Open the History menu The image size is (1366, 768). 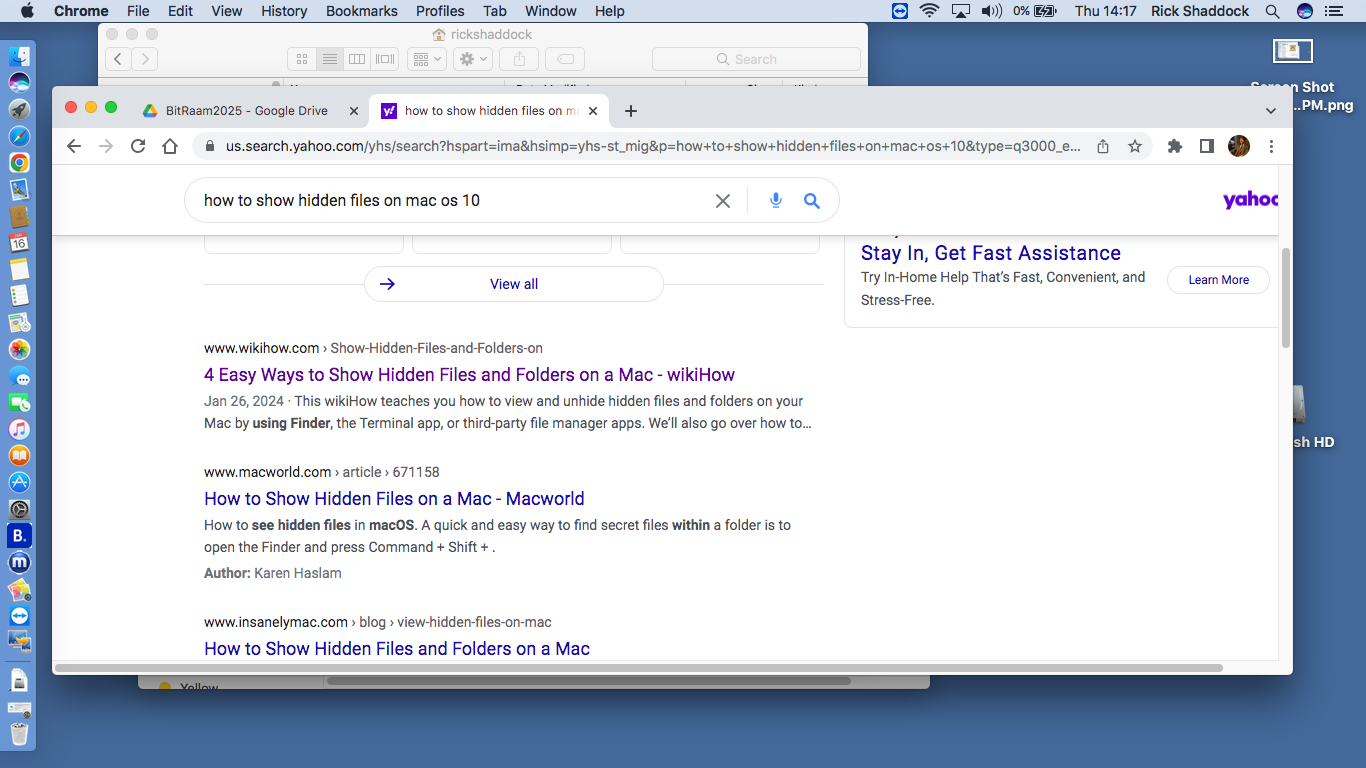tap(284, 11)
